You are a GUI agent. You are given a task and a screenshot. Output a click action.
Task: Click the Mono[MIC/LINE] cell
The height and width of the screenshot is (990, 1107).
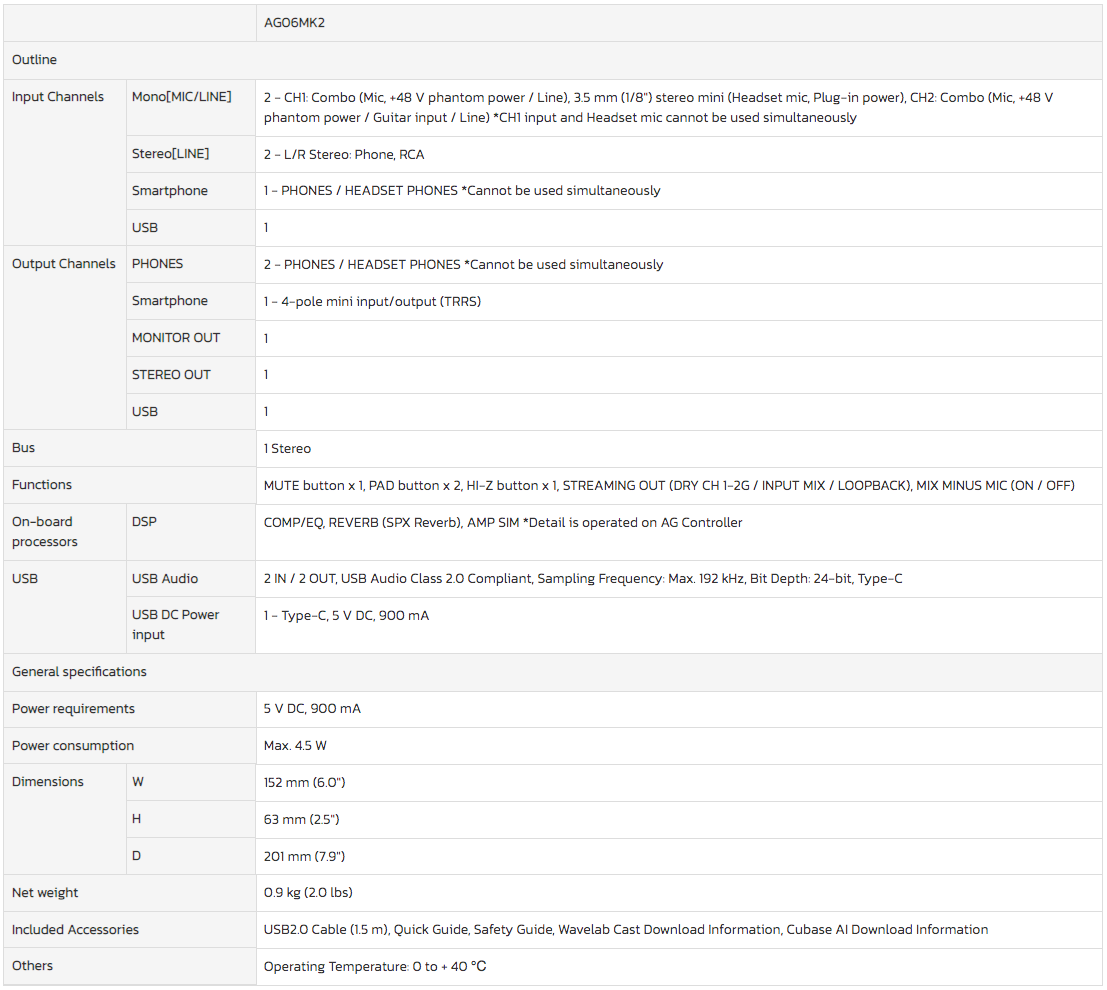[181, 97]
